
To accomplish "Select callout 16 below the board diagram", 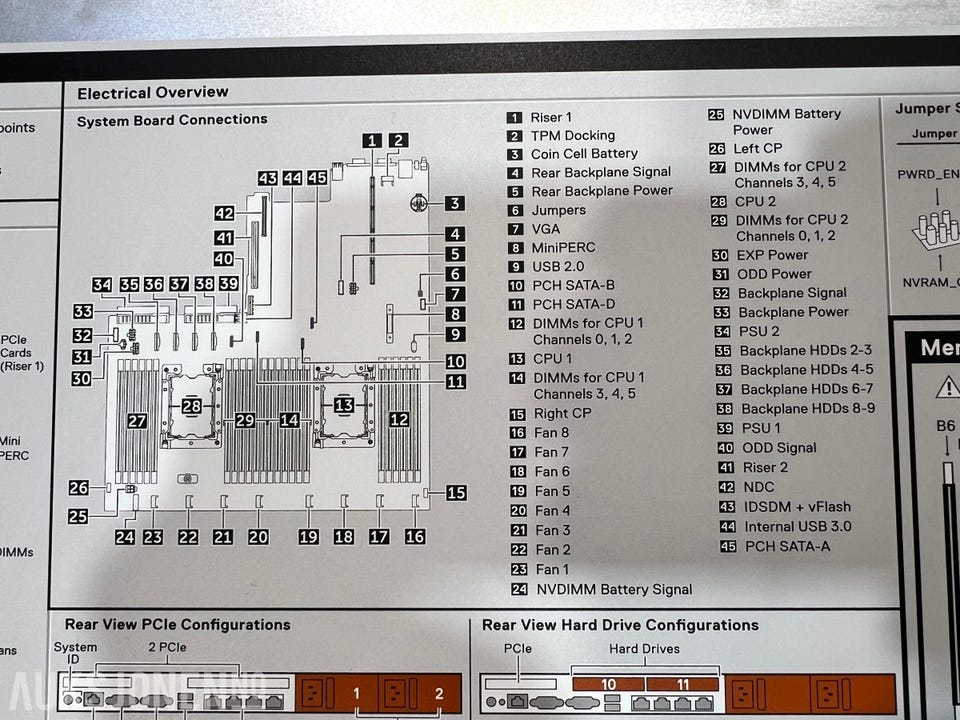I will [415, 537].
